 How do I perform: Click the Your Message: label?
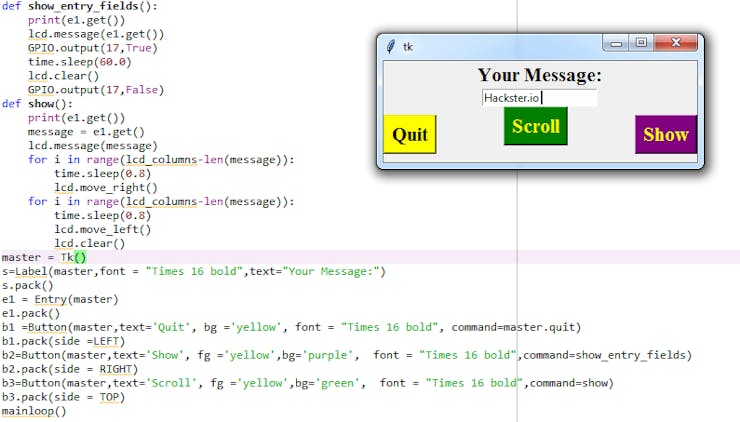point(539,75)
